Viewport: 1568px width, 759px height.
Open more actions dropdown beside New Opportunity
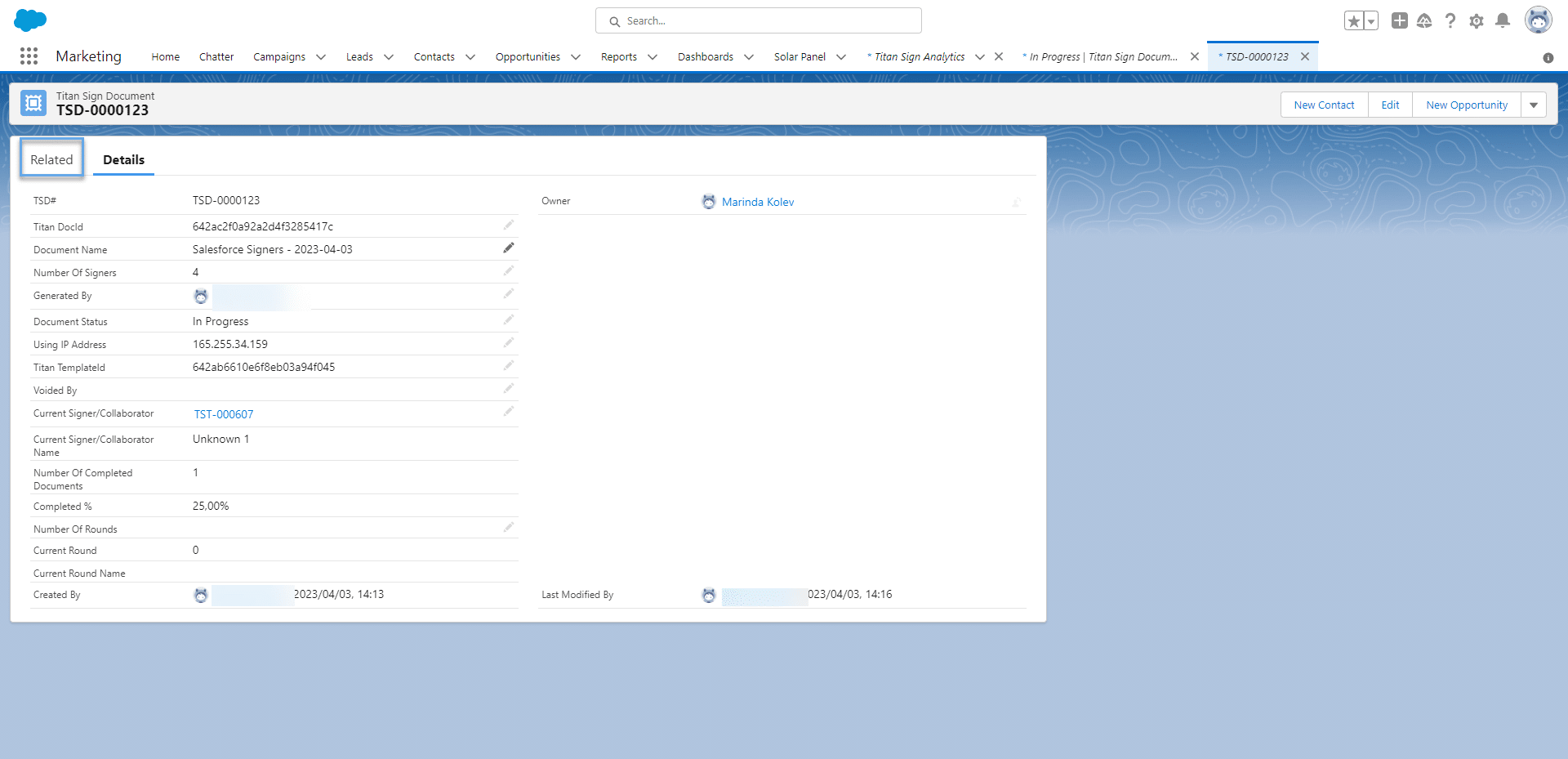[1533, 105]
